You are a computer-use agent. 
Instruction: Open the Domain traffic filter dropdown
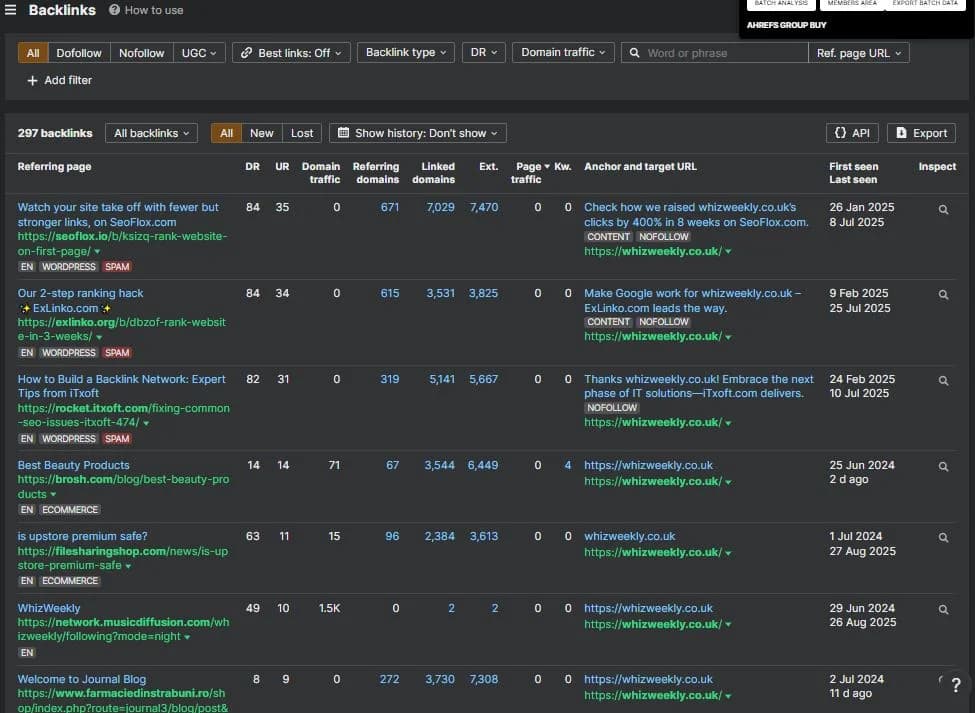click(563, 52)
